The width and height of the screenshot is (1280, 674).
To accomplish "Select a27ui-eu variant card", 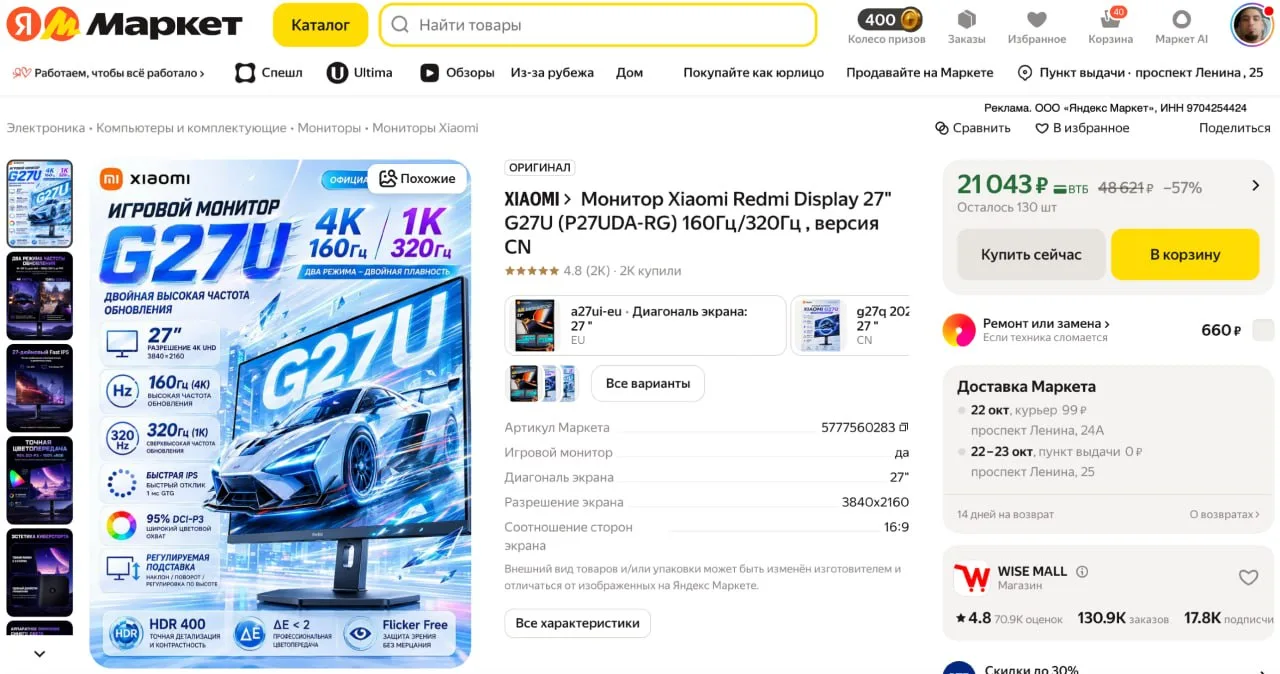I will click(x=645, y=325).
